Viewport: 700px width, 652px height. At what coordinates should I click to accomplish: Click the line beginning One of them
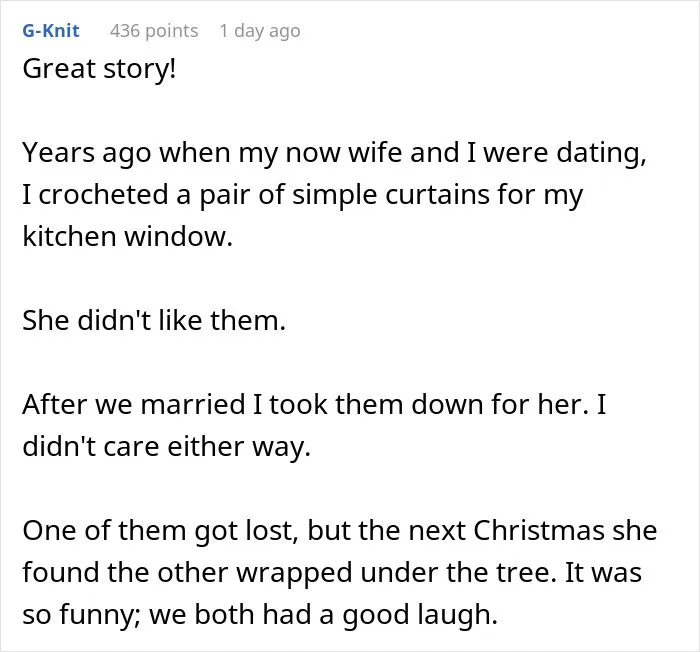(x=340, y=530)
